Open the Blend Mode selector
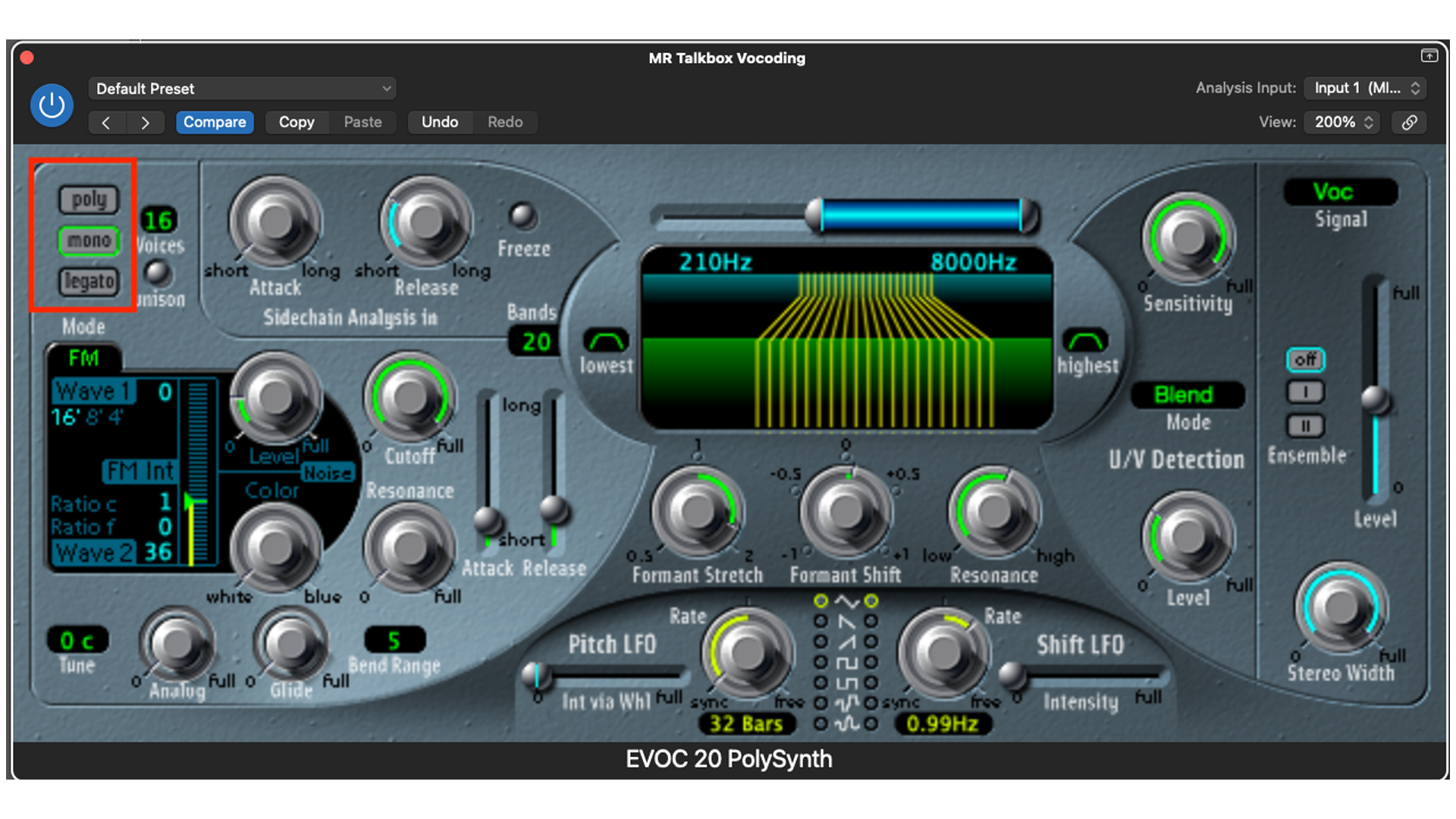1456x819 pixels. [x=1187, y=394]
